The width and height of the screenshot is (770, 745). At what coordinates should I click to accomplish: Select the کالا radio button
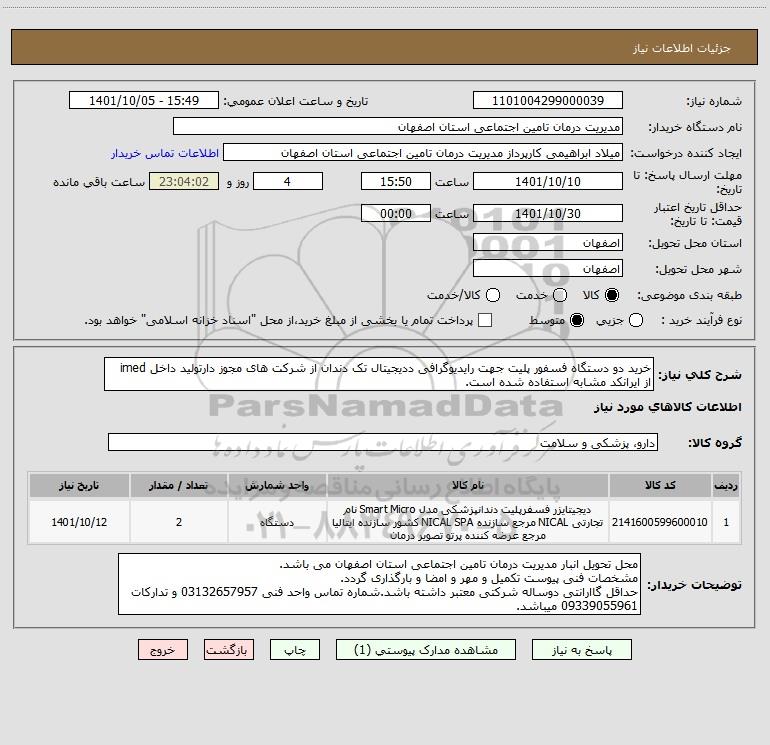612,295
